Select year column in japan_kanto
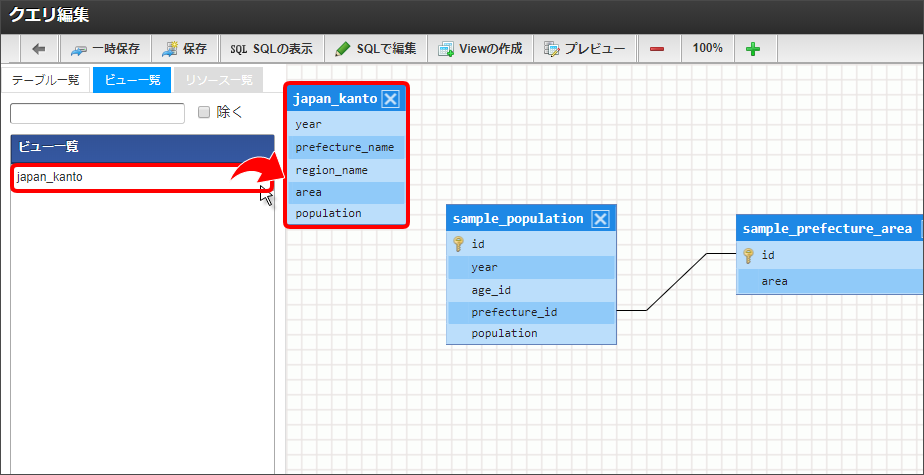The image size is (924, 475). coord(347,124)
